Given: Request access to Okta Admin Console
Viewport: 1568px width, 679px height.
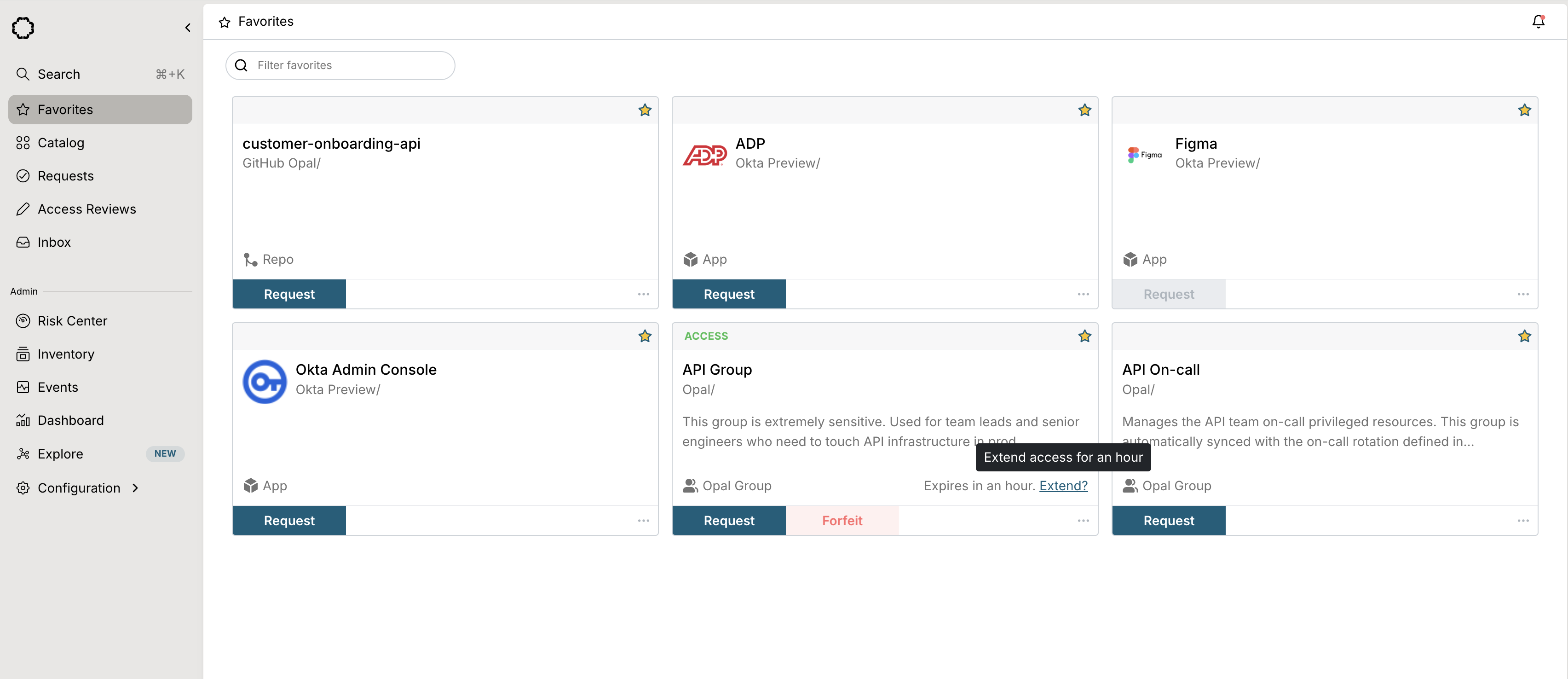Looking at the screenshot, I should point(289,521).
